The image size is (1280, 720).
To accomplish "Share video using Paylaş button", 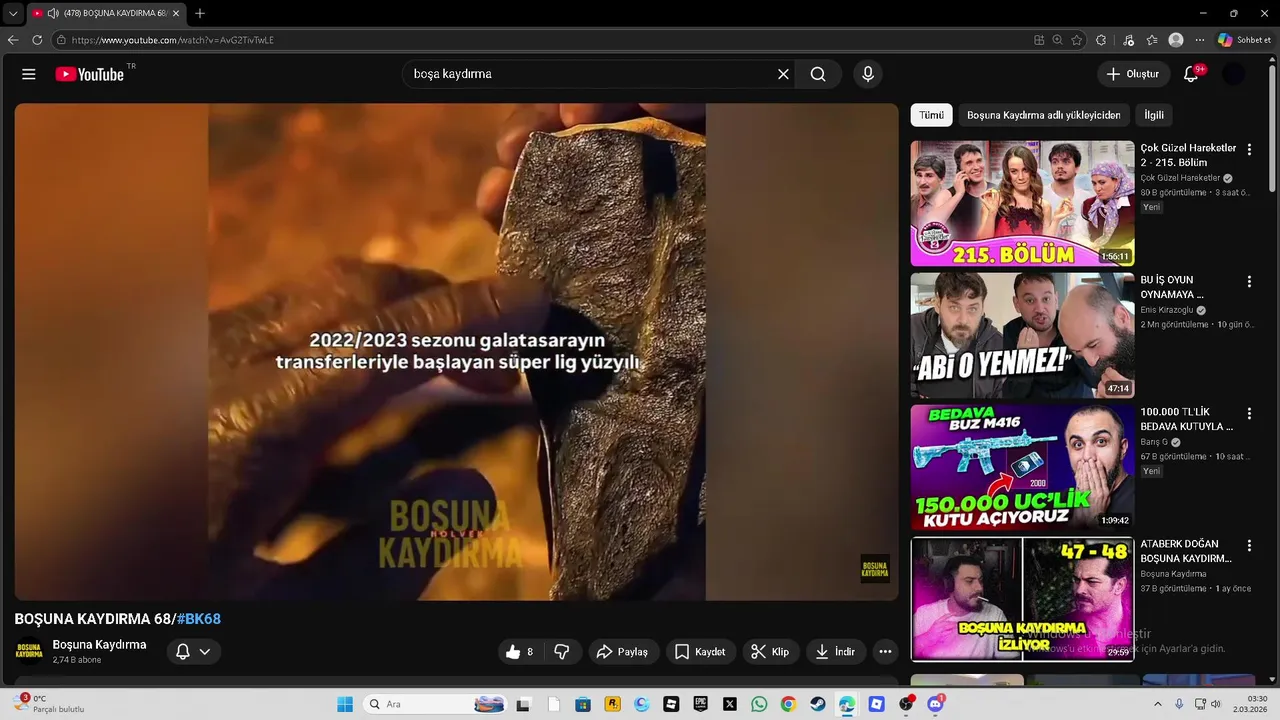I will (x=622, y=652).
